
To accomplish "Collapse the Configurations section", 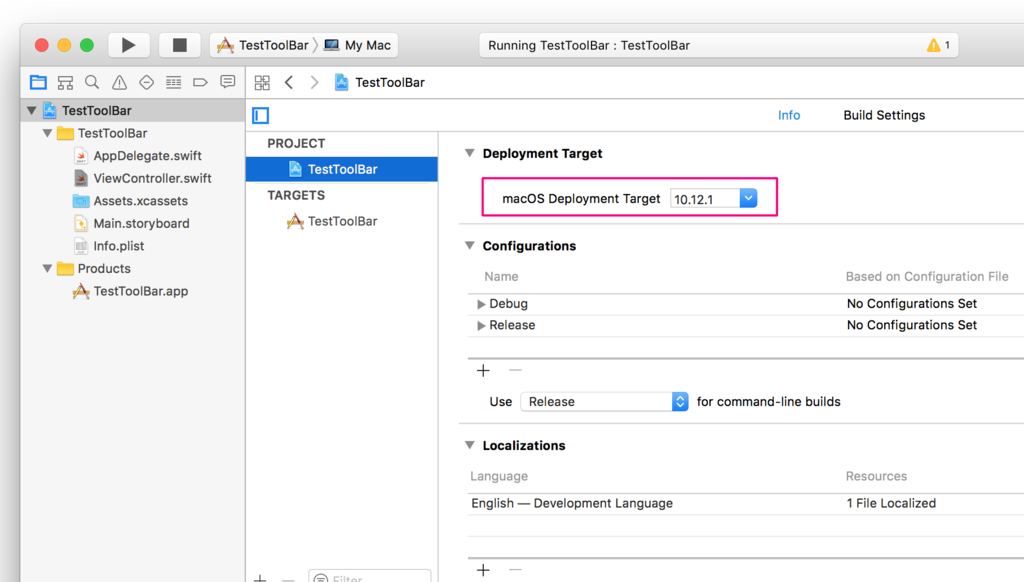I will point(470,246).
